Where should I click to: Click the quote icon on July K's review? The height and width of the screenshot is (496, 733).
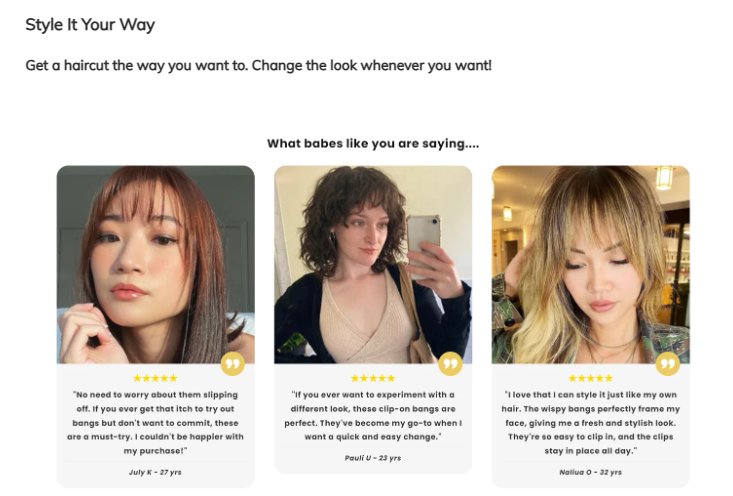tap(233, 363)
